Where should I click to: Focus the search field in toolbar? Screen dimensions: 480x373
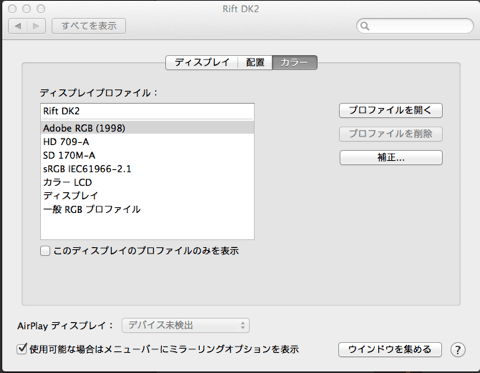tap(415, 26)
